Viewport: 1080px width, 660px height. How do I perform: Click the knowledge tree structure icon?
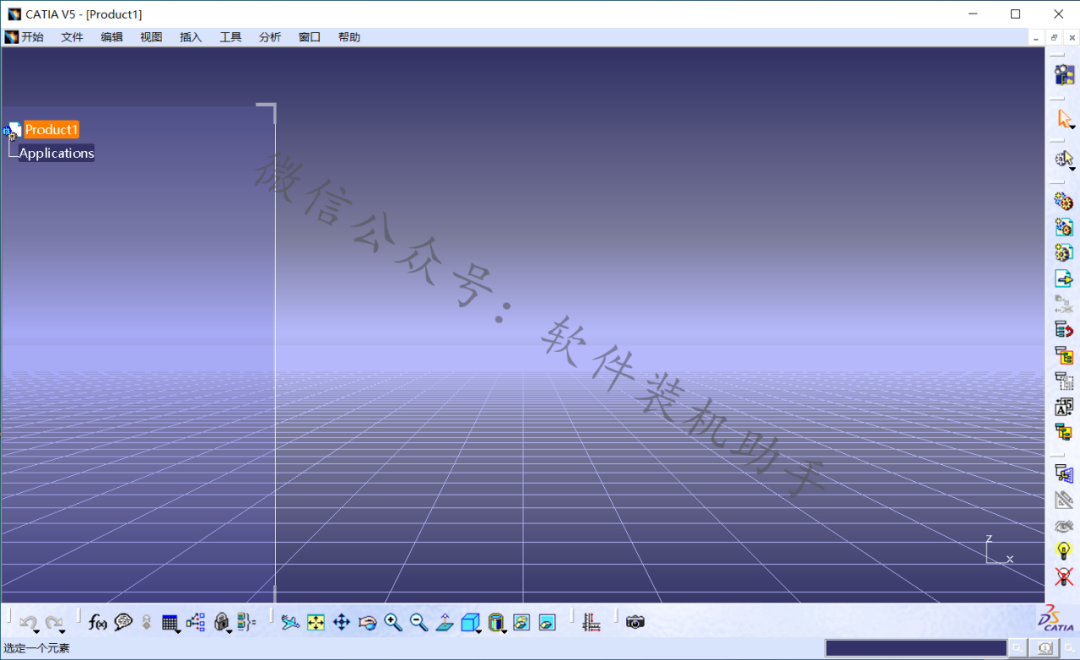point(196,622)
